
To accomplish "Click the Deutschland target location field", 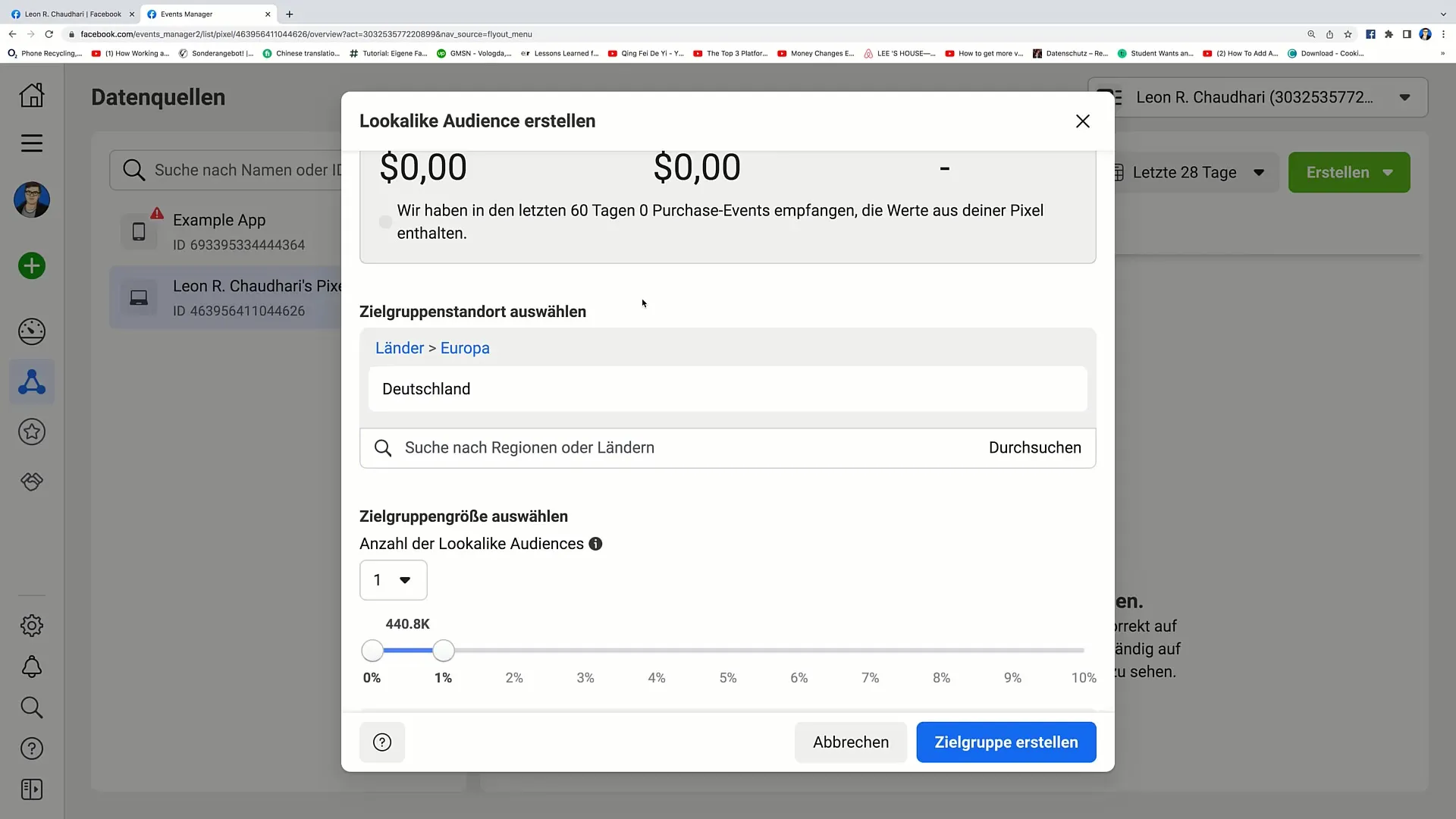I will pos(727,388).
